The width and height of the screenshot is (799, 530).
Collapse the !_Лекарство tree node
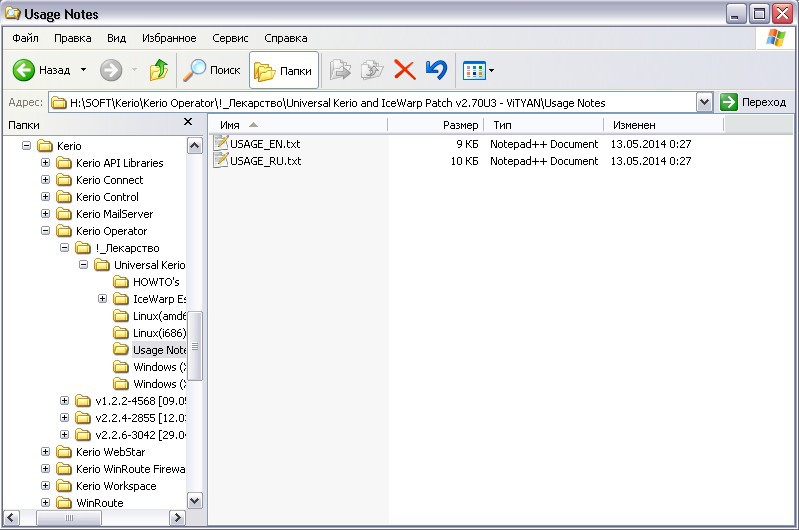coord(64,248)
